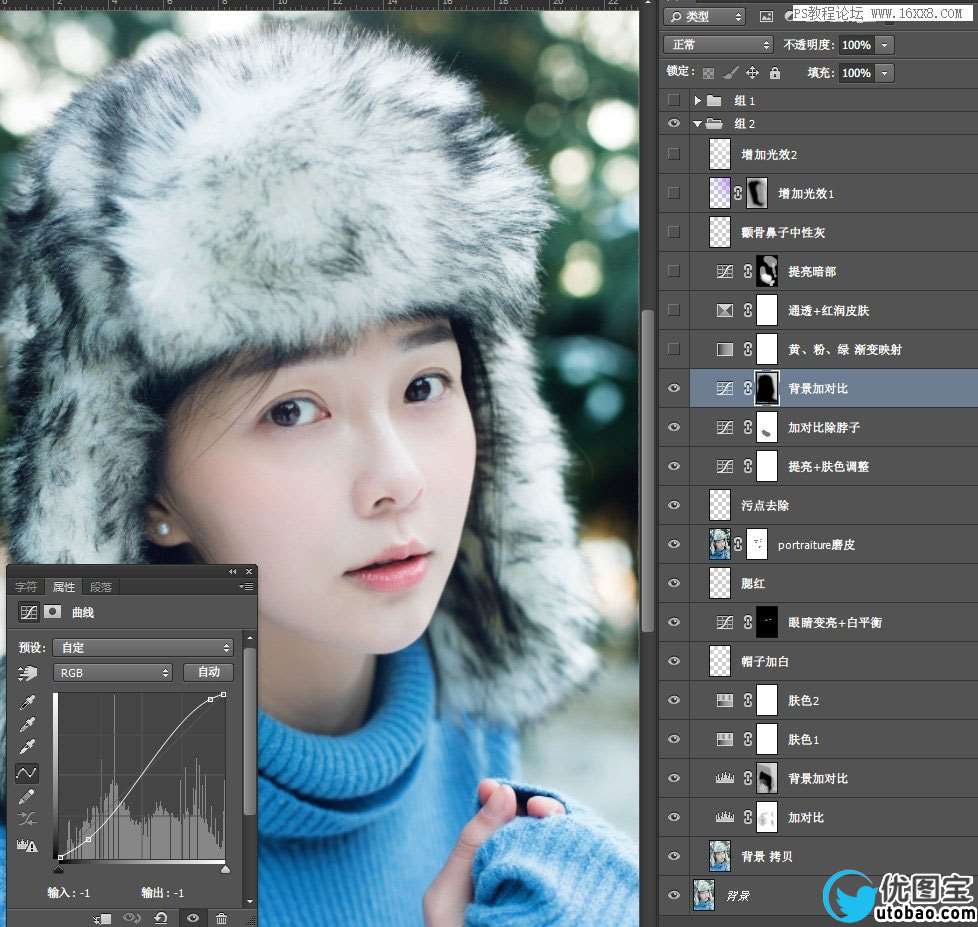The image size is (978, 927).
Task: Select the on-image targeted adjustment hand tool
Action: tap(28, 674)
